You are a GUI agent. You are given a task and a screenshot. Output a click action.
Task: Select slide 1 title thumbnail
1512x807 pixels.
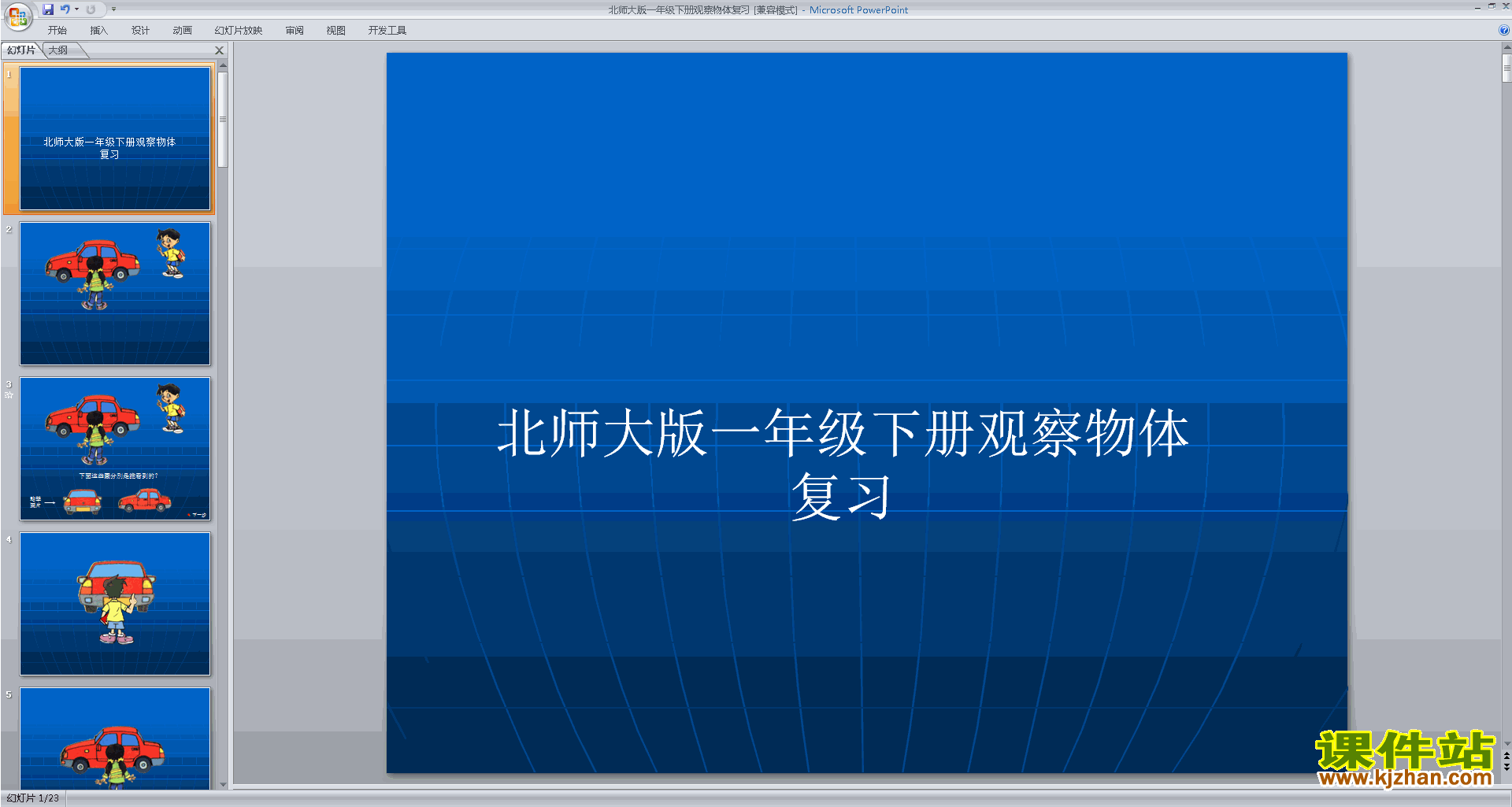pyautogui.click(x=115, y=139)
